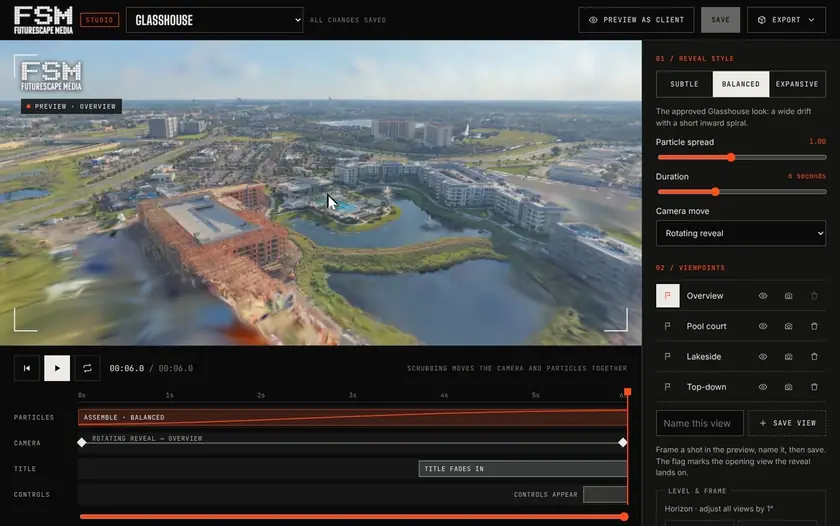
Task: Click the trash icon for Overview viewpoint
Action: [x=814, y=296]
